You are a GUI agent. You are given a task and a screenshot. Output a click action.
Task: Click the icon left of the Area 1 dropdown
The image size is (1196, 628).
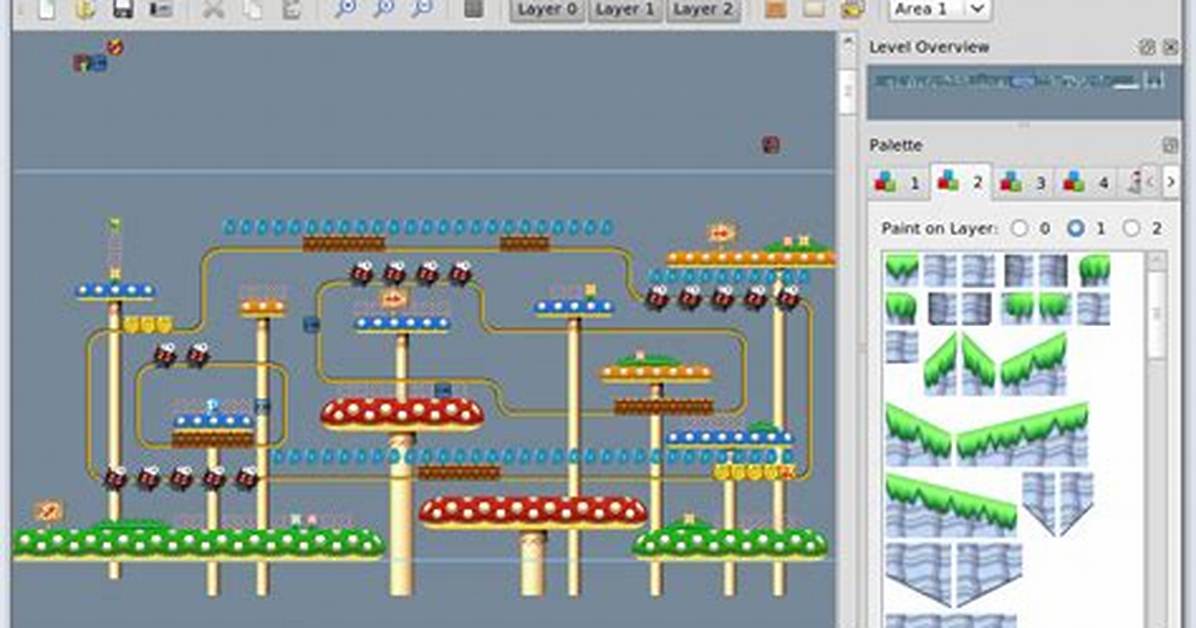[x=852, y=9]
